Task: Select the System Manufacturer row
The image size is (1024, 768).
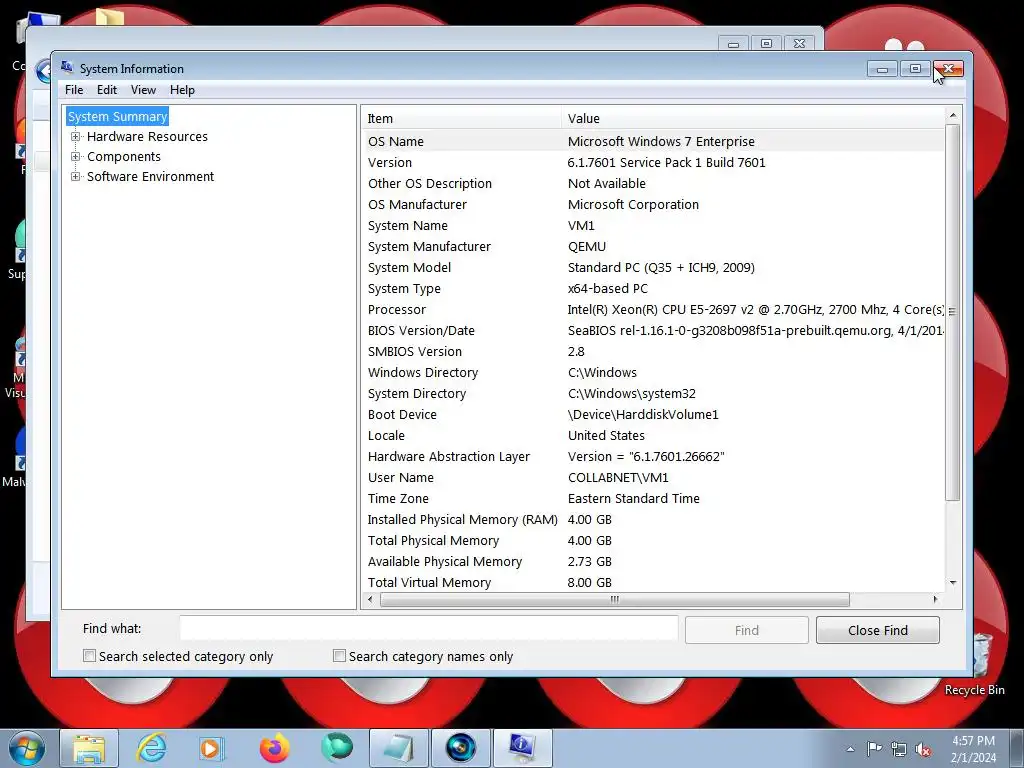Action: (x=653, y=246)
